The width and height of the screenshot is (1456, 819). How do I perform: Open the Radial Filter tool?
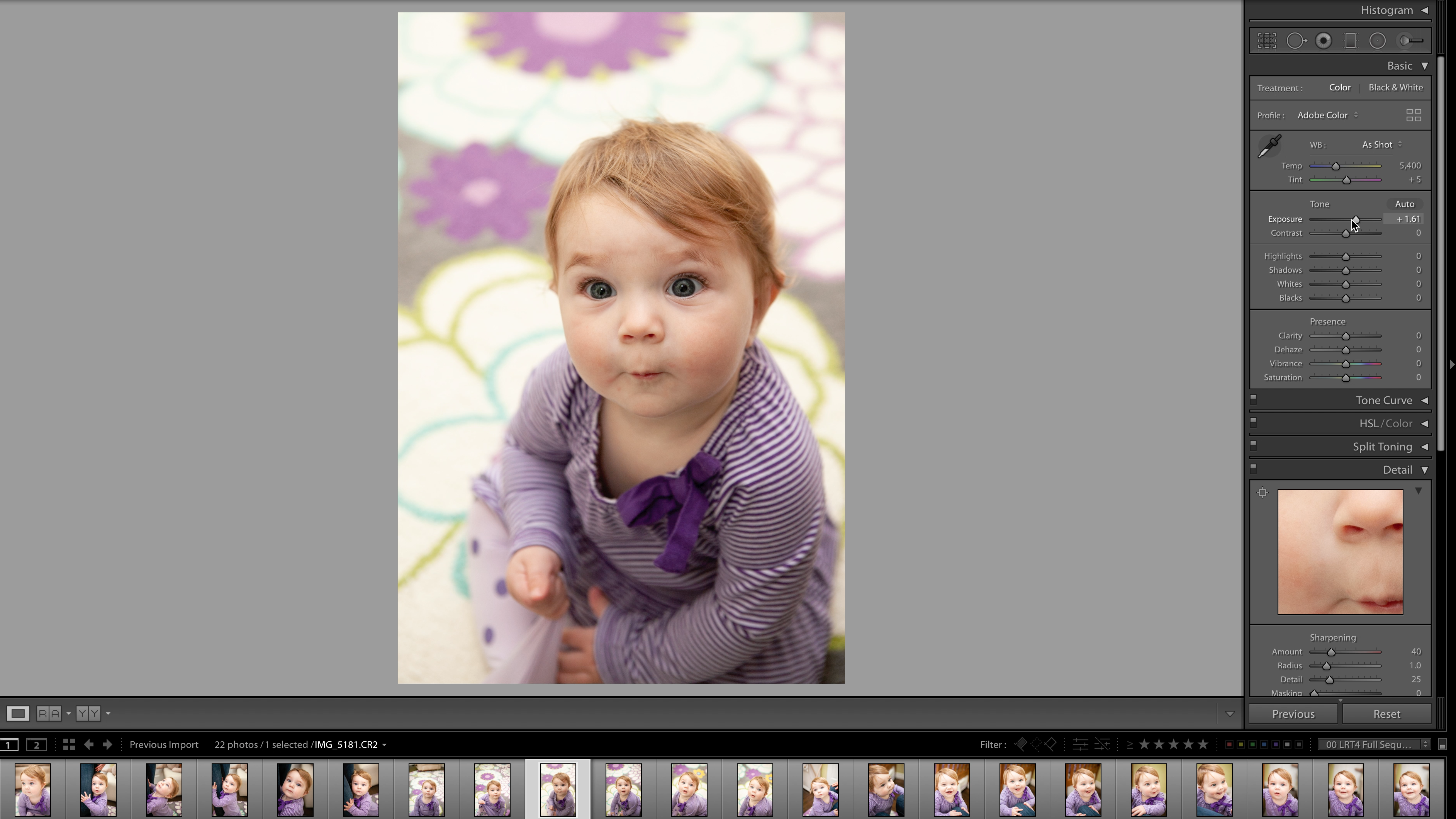(x=1378, y=40)
